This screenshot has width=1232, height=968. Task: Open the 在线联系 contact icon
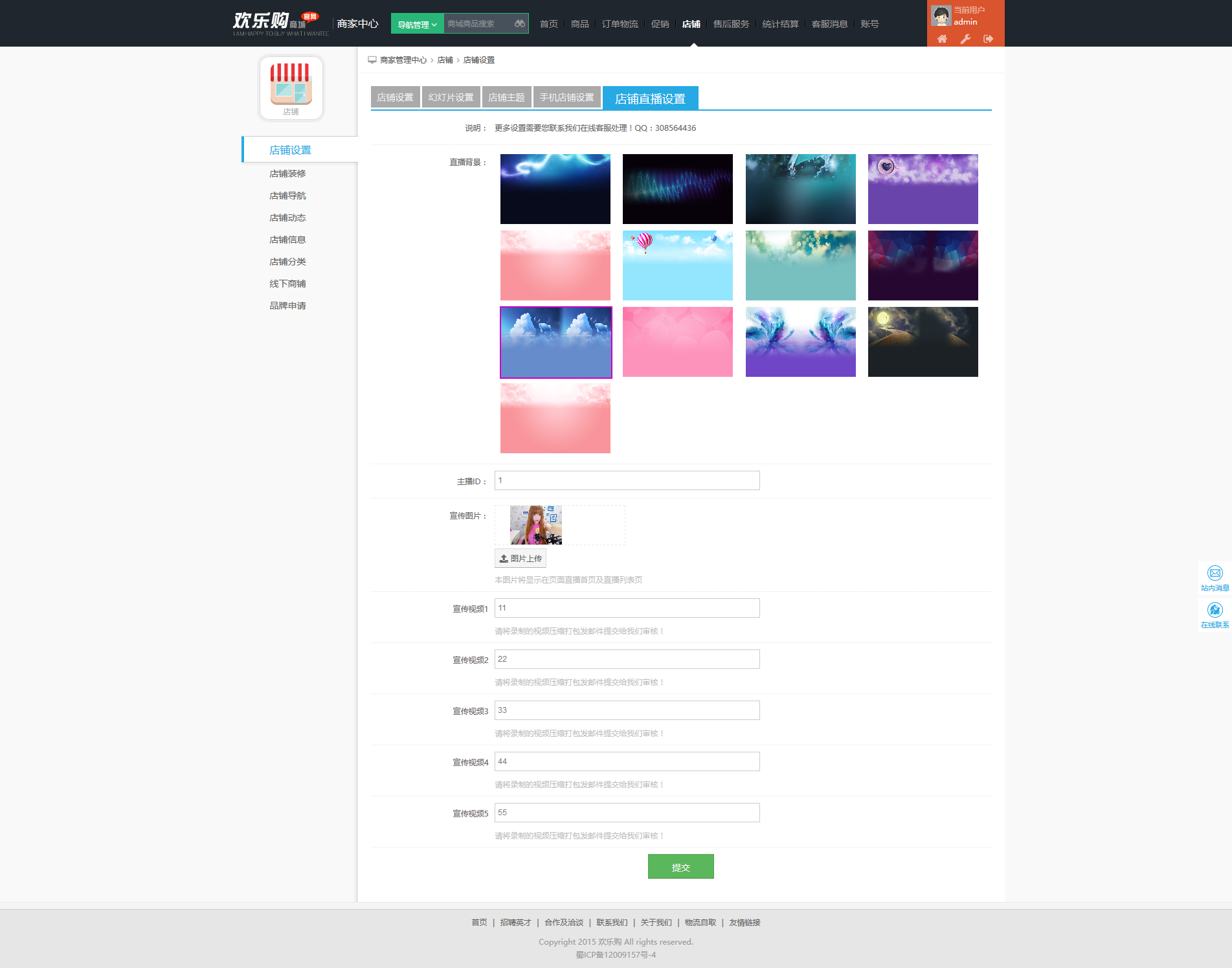pos(1215,610)
